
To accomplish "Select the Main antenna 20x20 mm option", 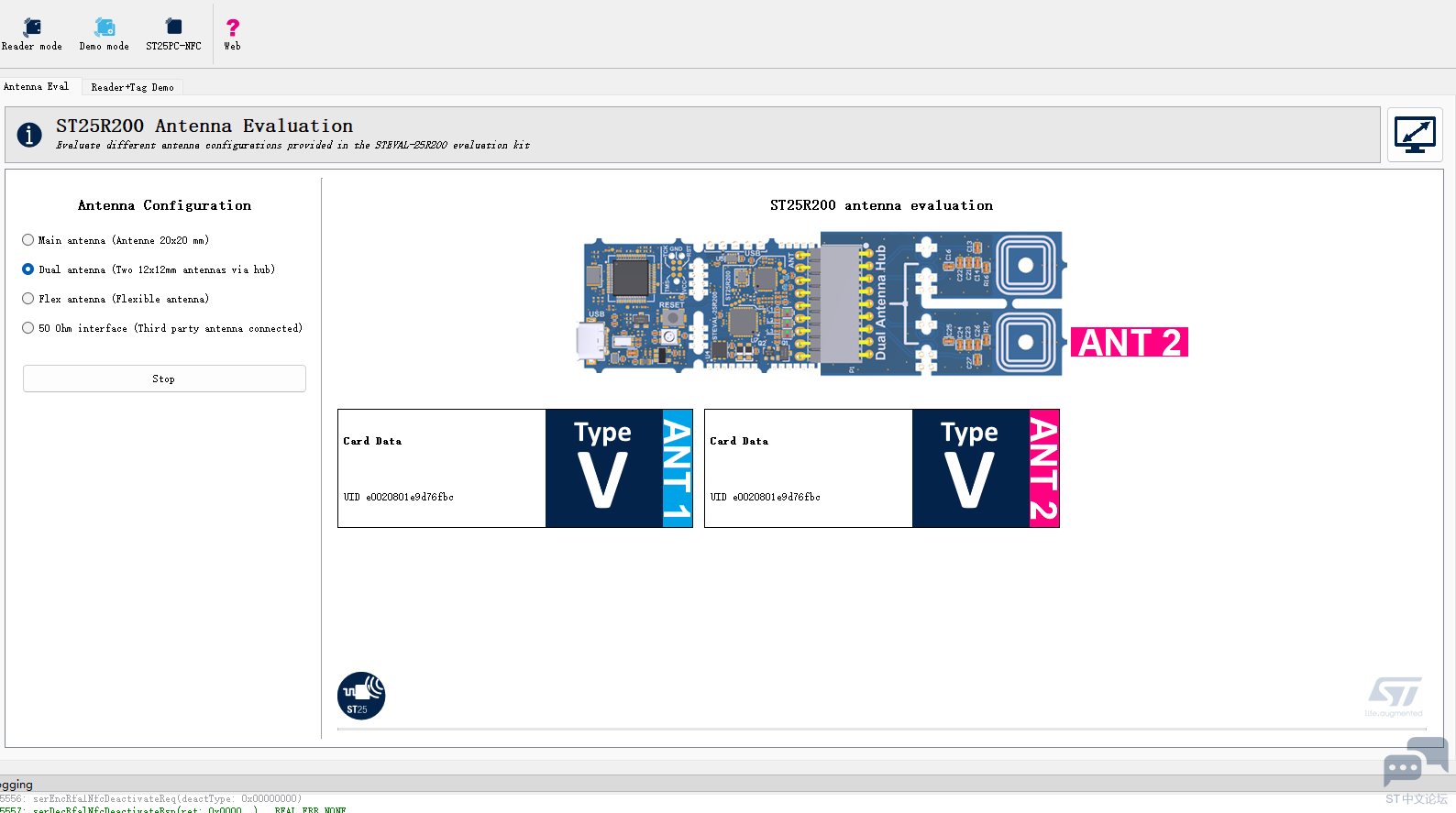I will point(116,240).
